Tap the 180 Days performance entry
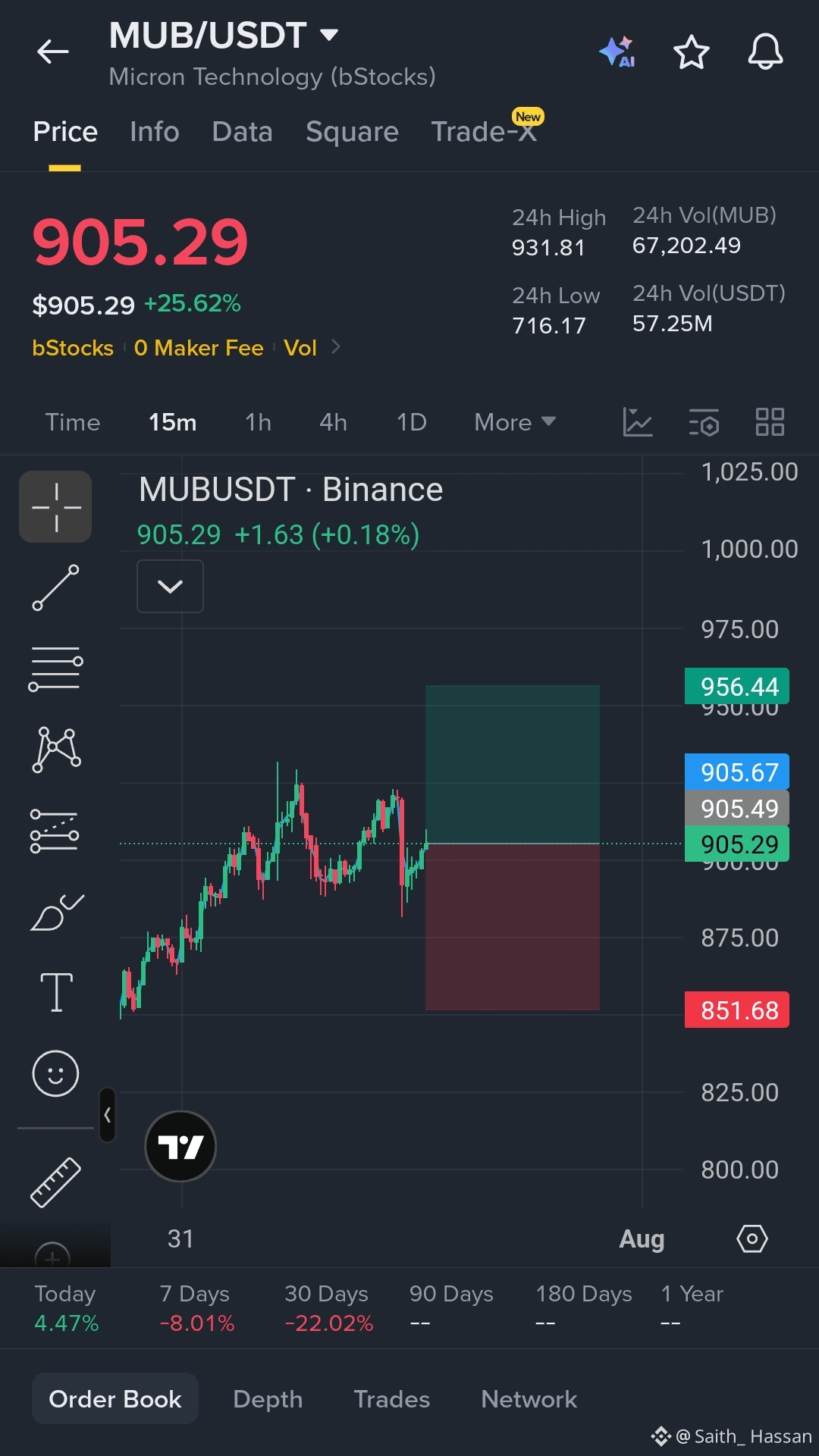The height and width of the screenshot is (1456, 819). click(583, 1308)
